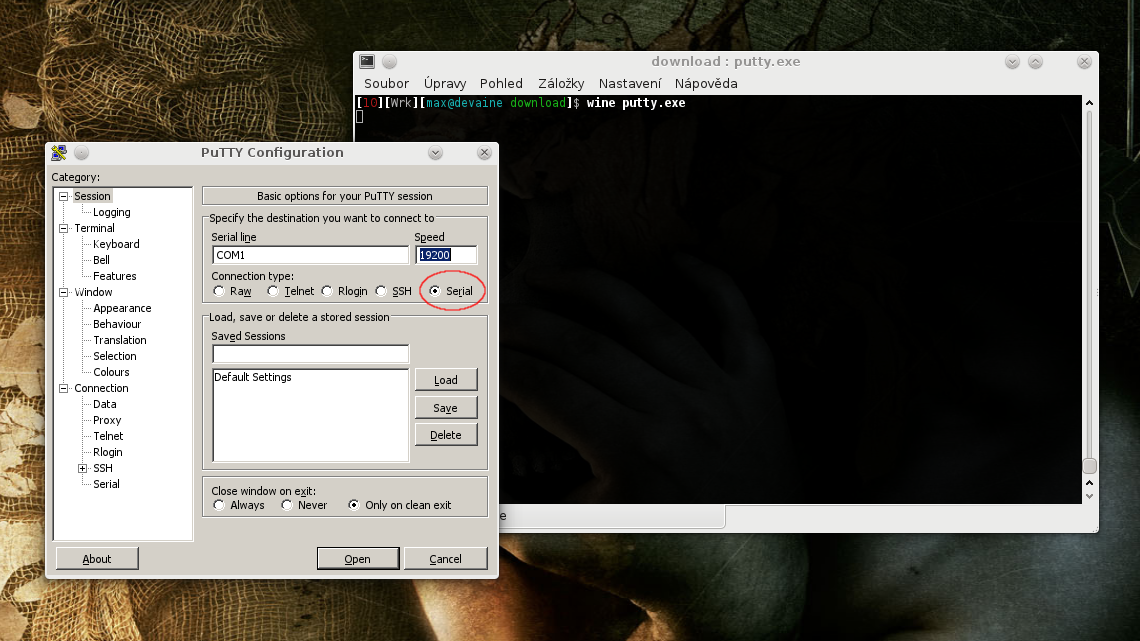The image size is (1140, 641).
Task: Select the Raw connection type
Action: point(219,291)
